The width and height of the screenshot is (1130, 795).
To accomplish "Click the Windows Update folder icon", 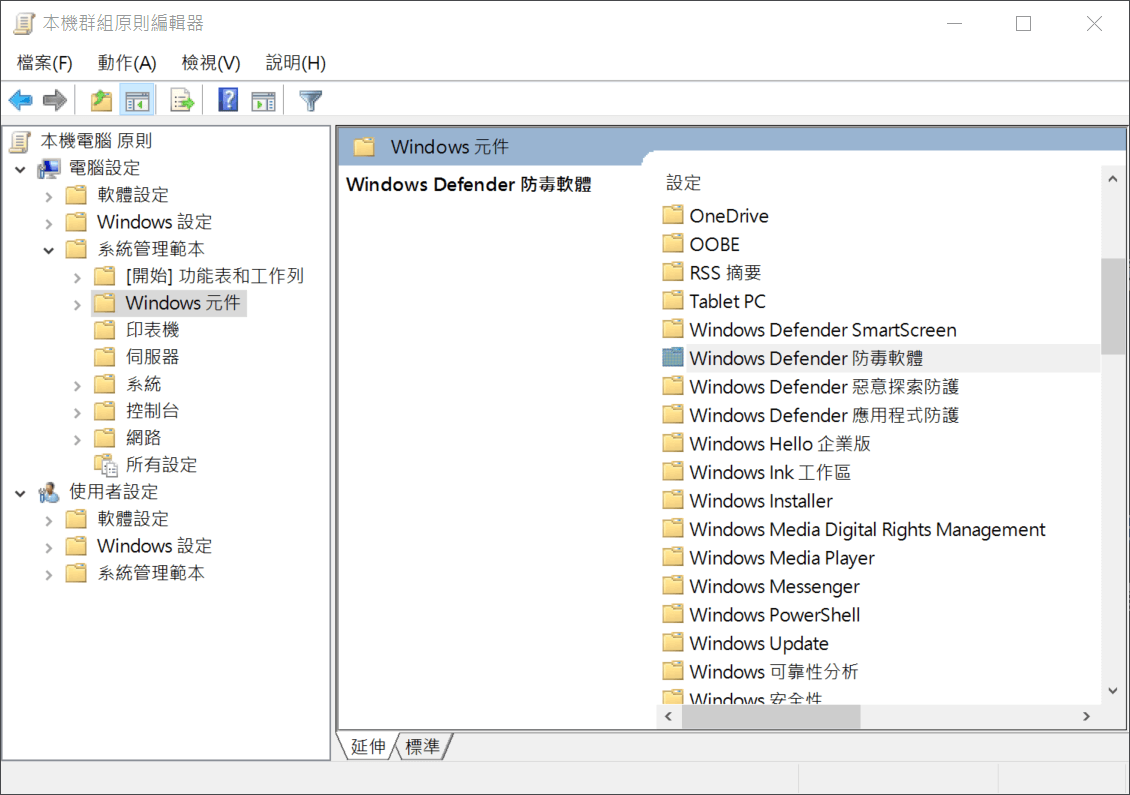I will [672, 642].
